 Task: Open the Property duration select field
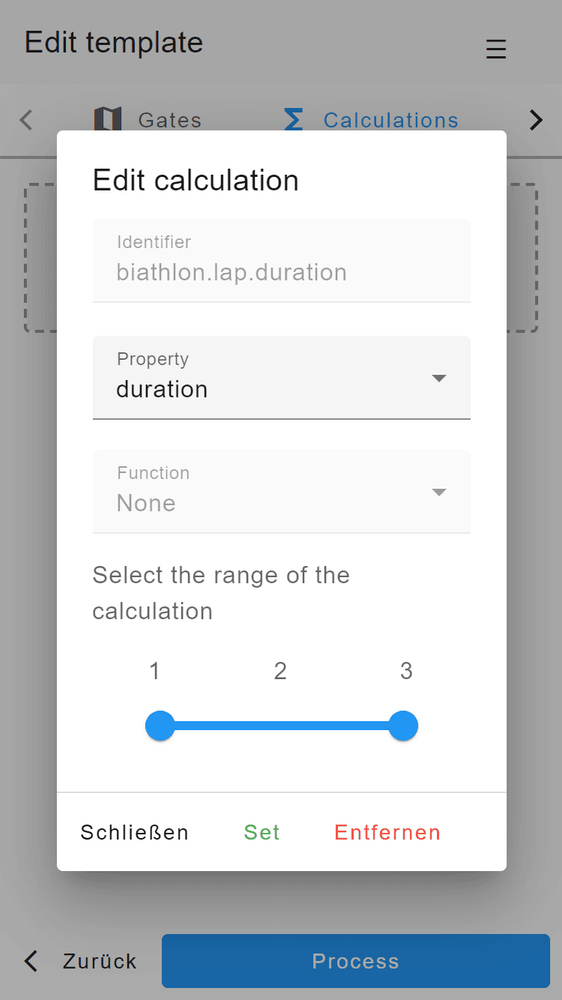click(281, 378)
